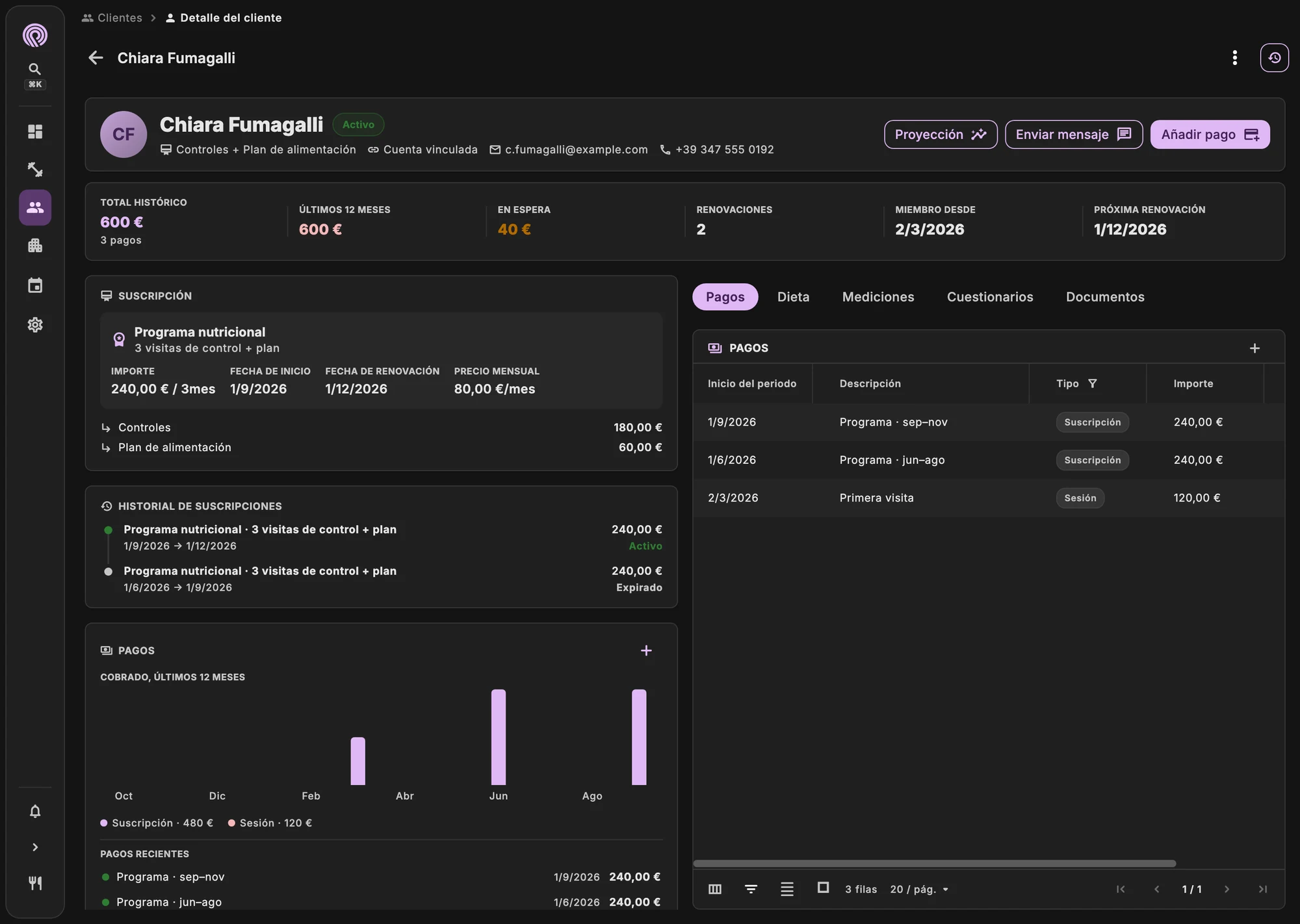Click the Jun bar in chart

pos(499,737)
